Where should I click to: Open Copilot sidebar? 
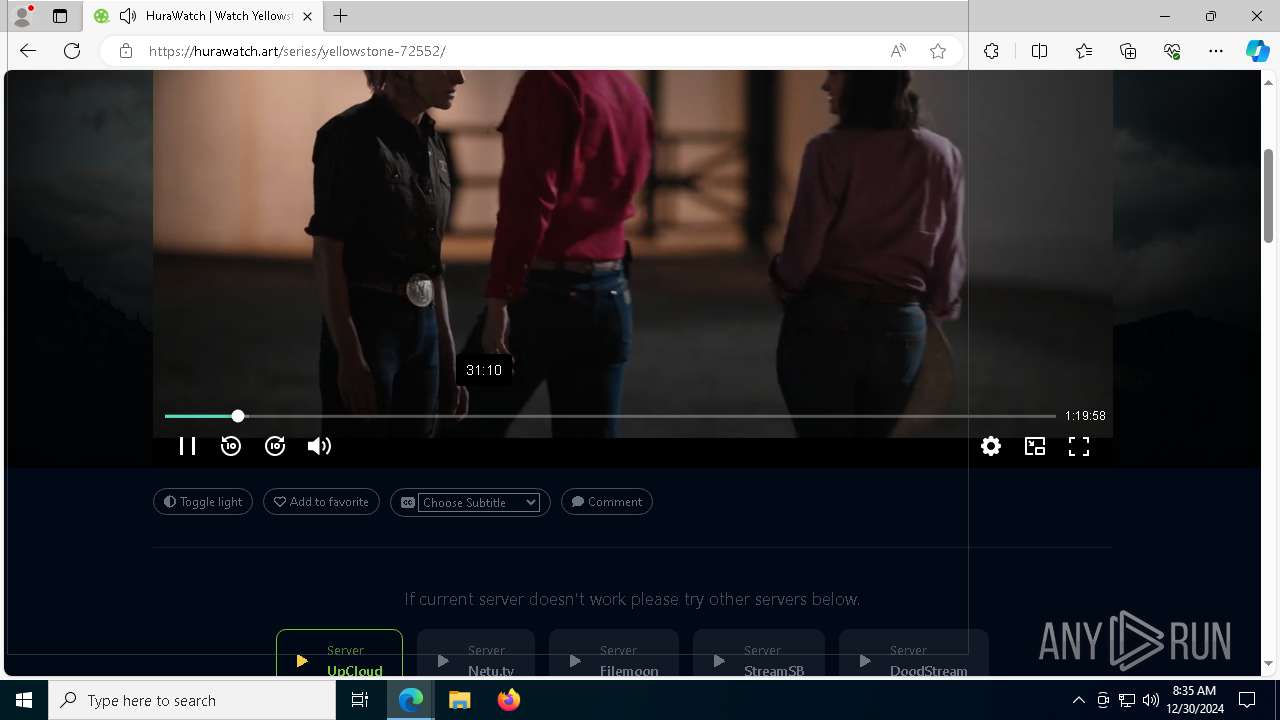pyautogui.click(x=1257, y=51)
